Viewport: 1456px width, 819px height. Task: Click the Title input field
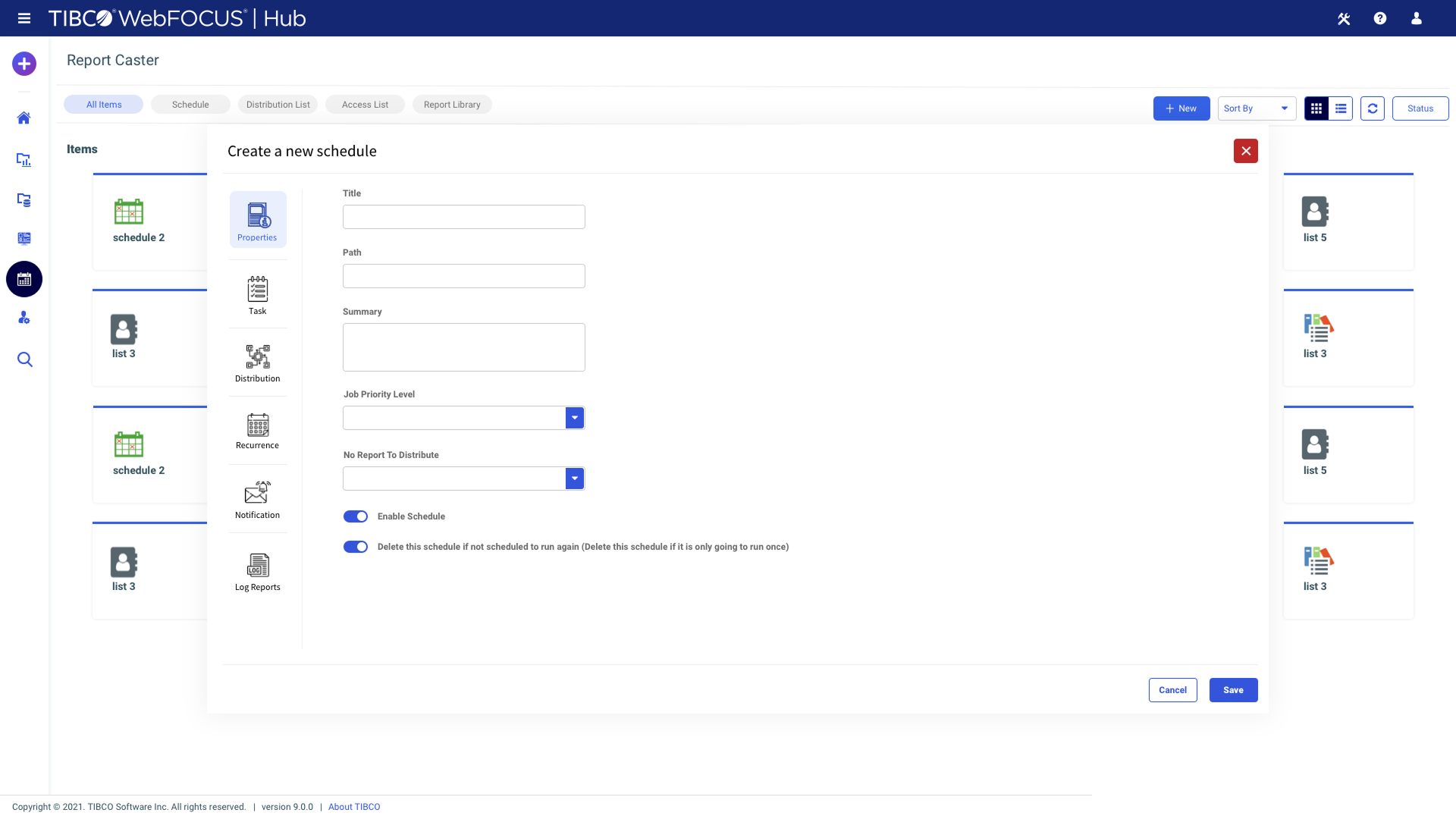pyautogui.click(x=464, y=217)
